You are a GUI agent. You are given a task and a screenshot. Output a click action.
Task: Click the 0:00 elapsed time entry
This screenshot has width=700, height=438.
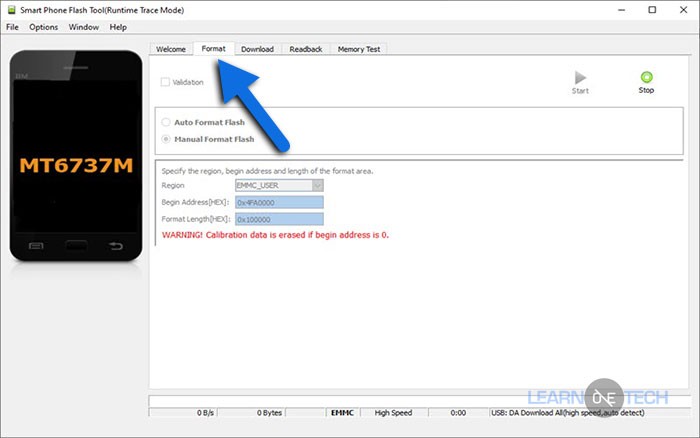point(458,413)
